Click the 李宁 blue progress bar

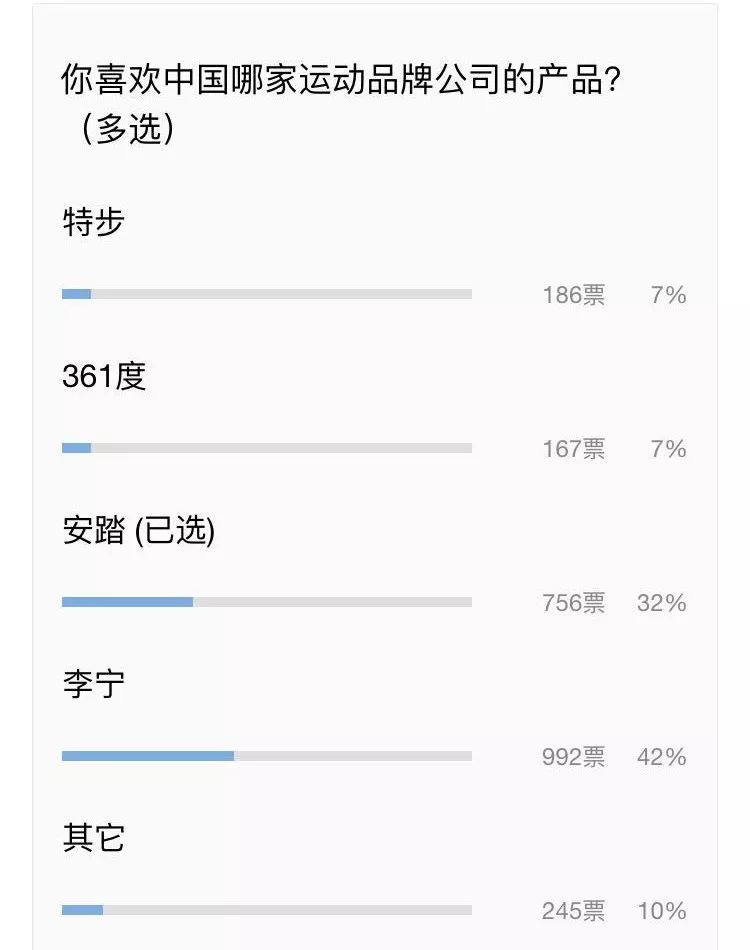point(148,756)
